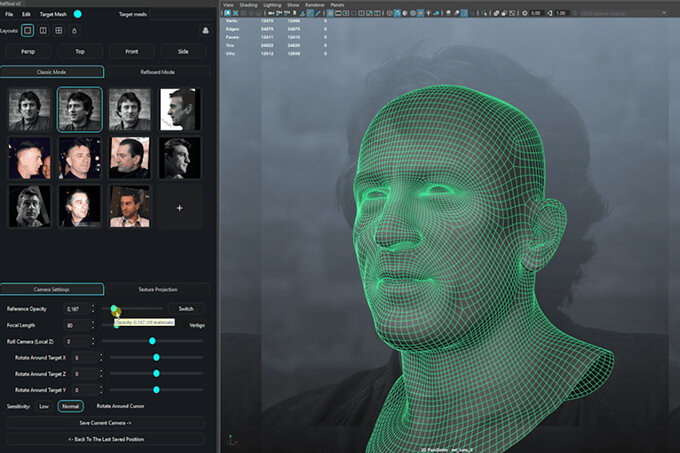Click Back To The Last Saved Position
Image resolution: width=680 pixels, height=453 pixels.
[105, 439]
